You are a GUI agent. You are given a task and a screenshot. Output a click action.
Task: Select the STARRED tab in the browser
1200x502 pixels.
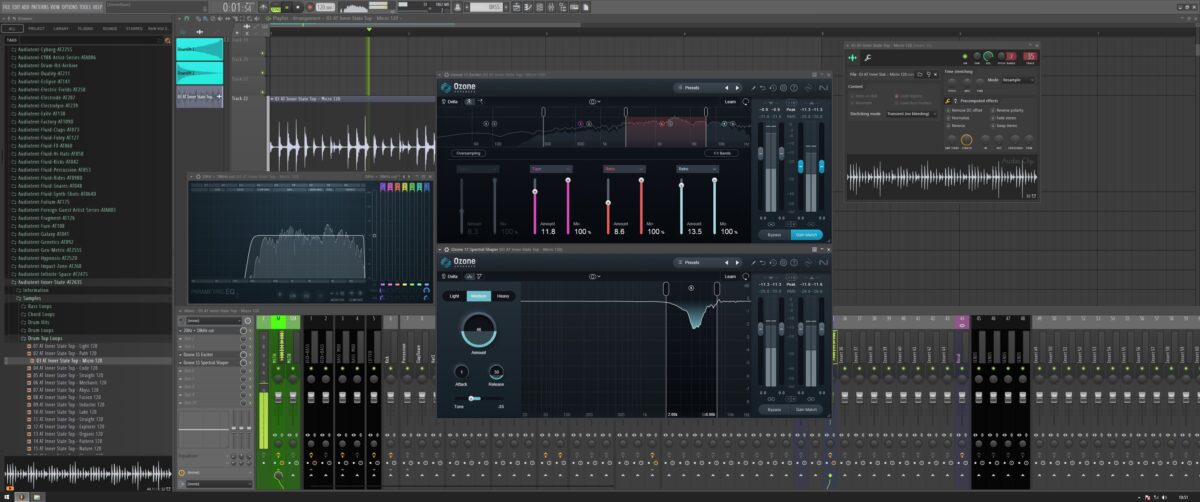coord(135,29)
